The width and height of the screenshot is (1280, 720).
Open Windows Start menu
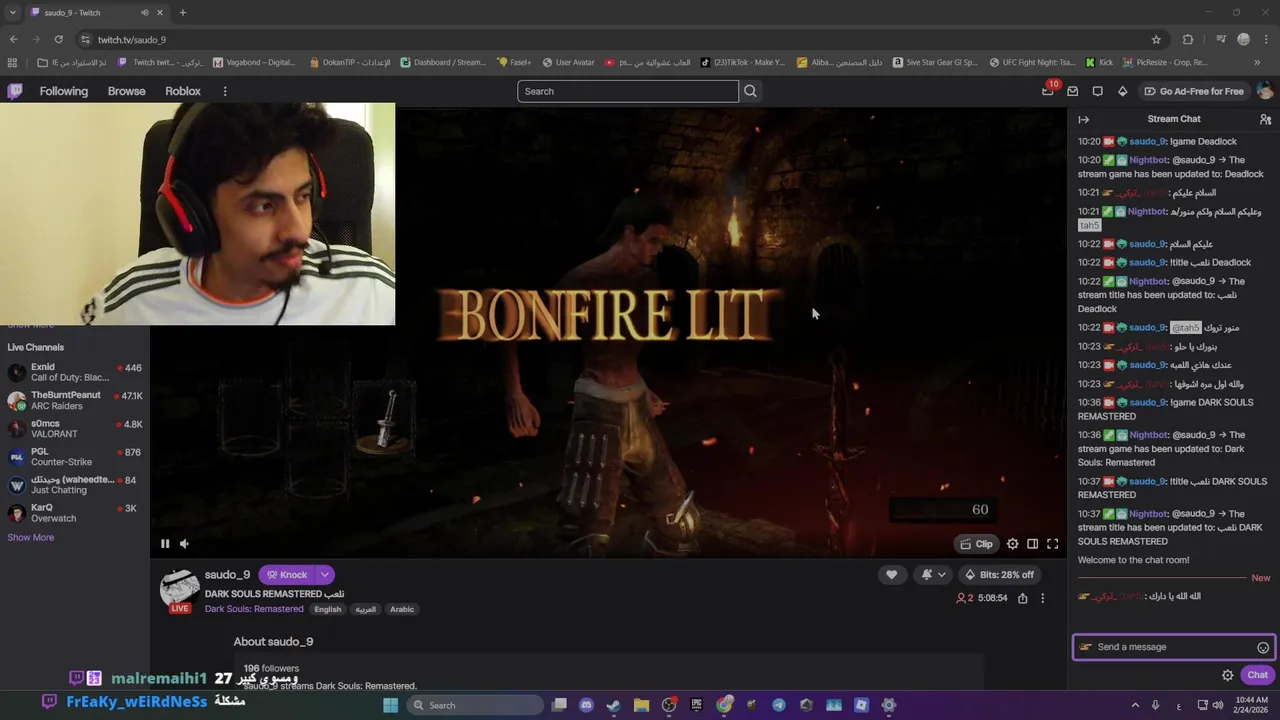(x=390, y=705)
